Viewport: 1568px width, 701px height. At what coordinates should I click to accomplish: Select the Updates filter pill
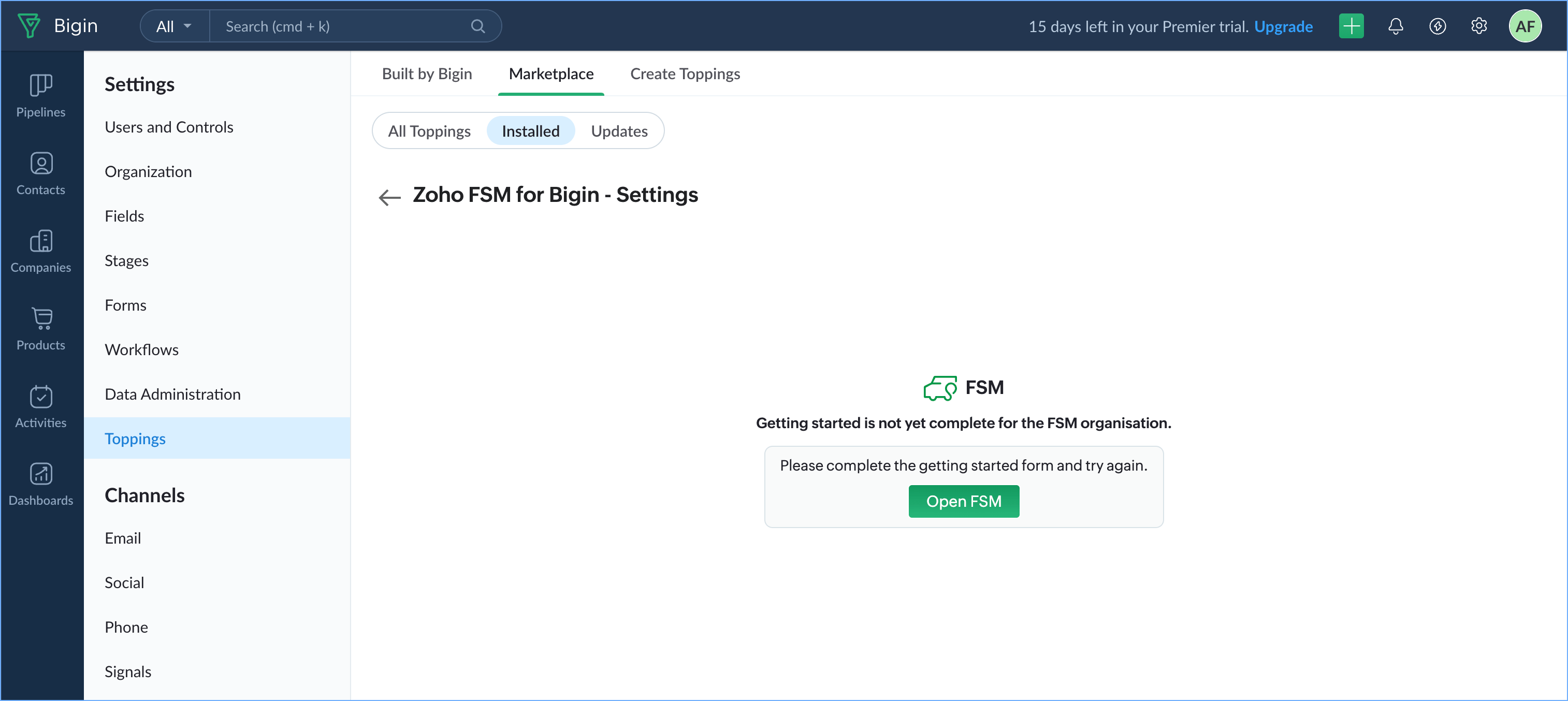pos(619,131)
